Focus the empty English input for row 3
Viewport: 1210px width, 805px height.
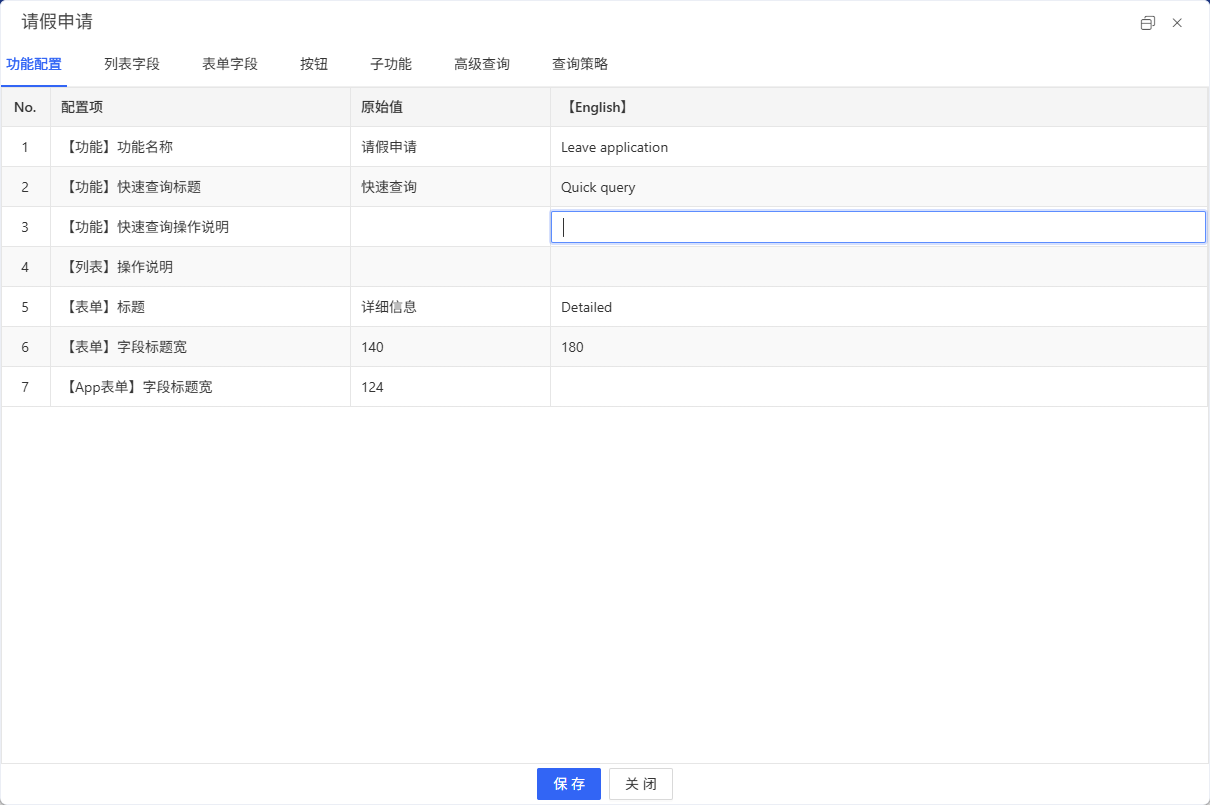(878, 227)
